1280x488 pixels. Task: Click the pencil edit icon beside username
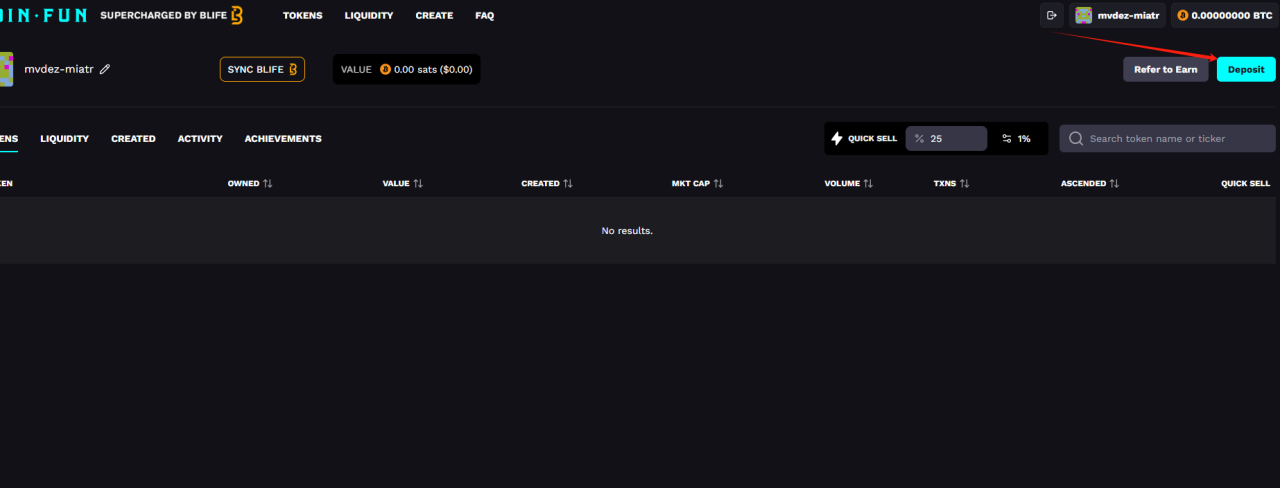point(105,69)
